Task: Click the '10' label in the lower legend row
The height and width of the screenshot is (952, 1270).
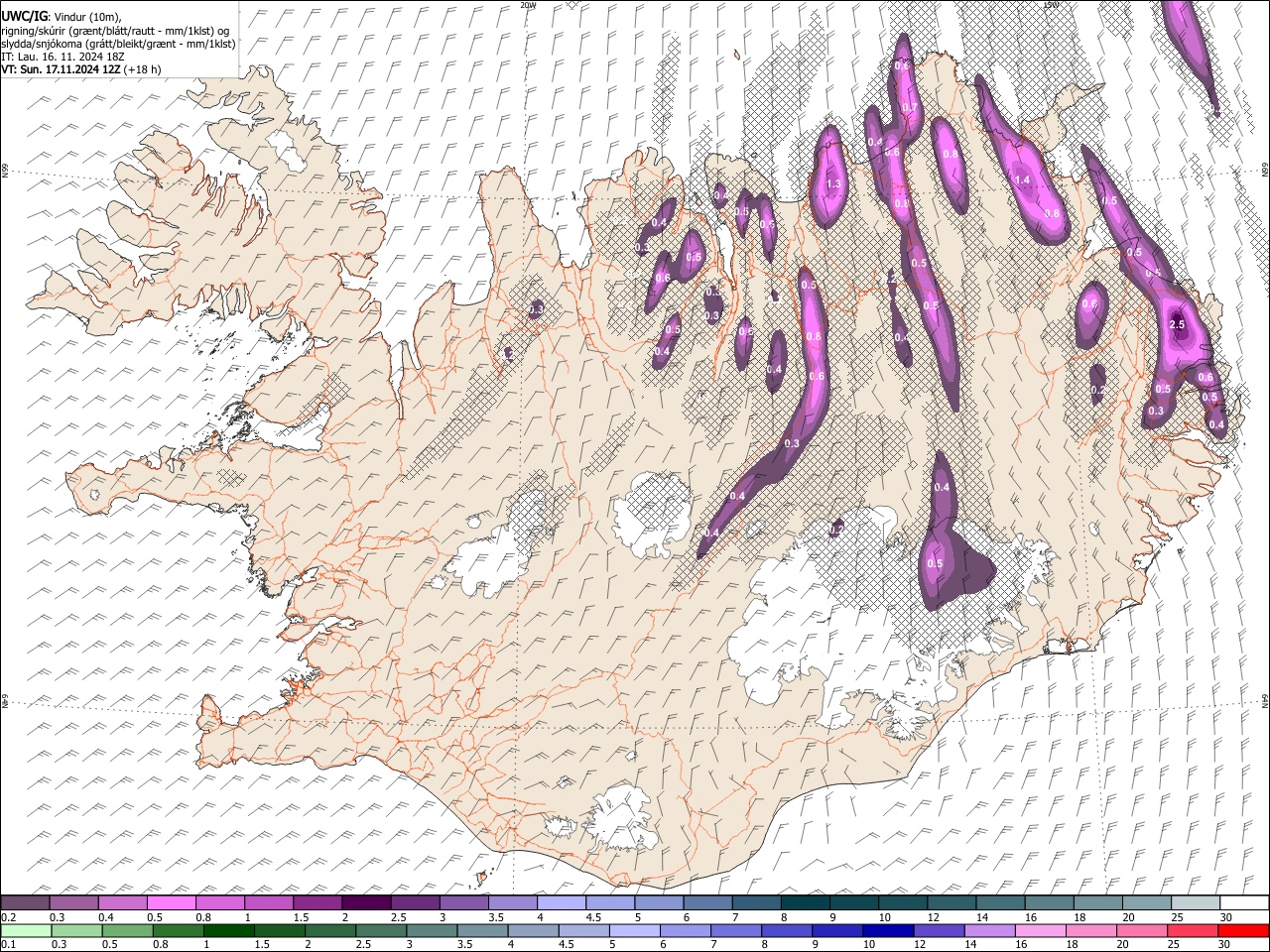Action: pyautogui.click(x=869, y=944)
